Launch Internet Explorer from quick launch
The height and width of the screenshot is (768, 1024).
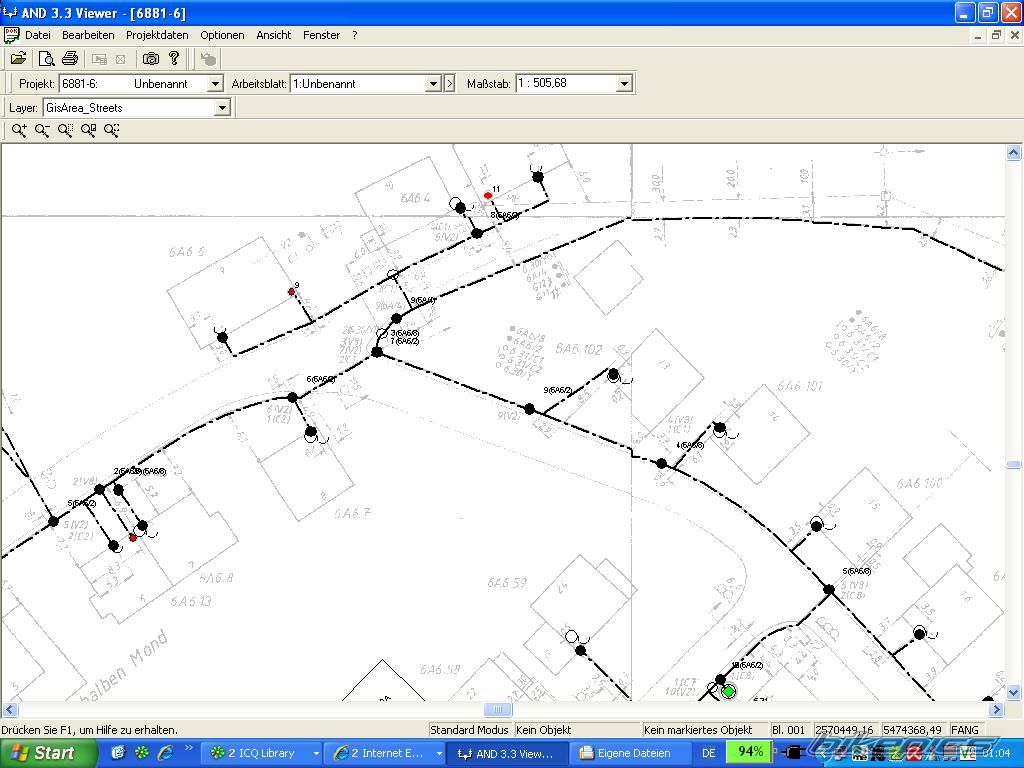(x=165, y=753)
